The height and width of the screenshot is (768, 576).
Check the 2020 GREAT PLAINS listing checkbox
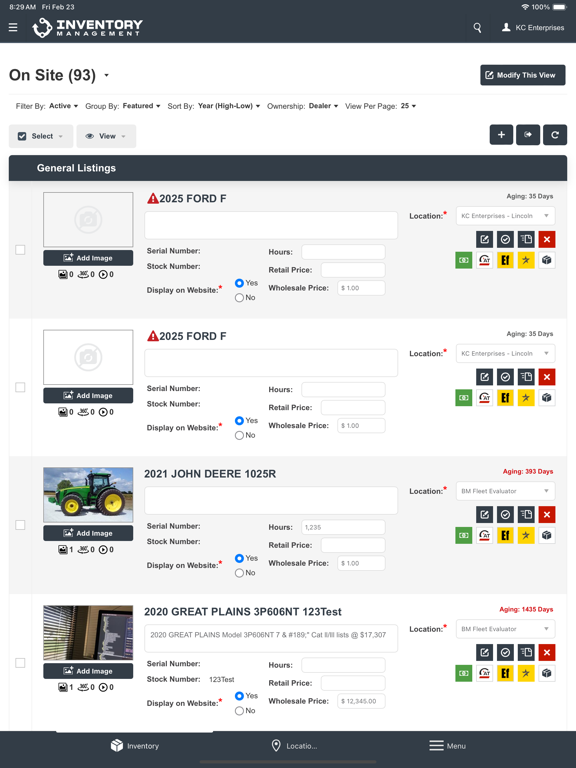(20, 663)
